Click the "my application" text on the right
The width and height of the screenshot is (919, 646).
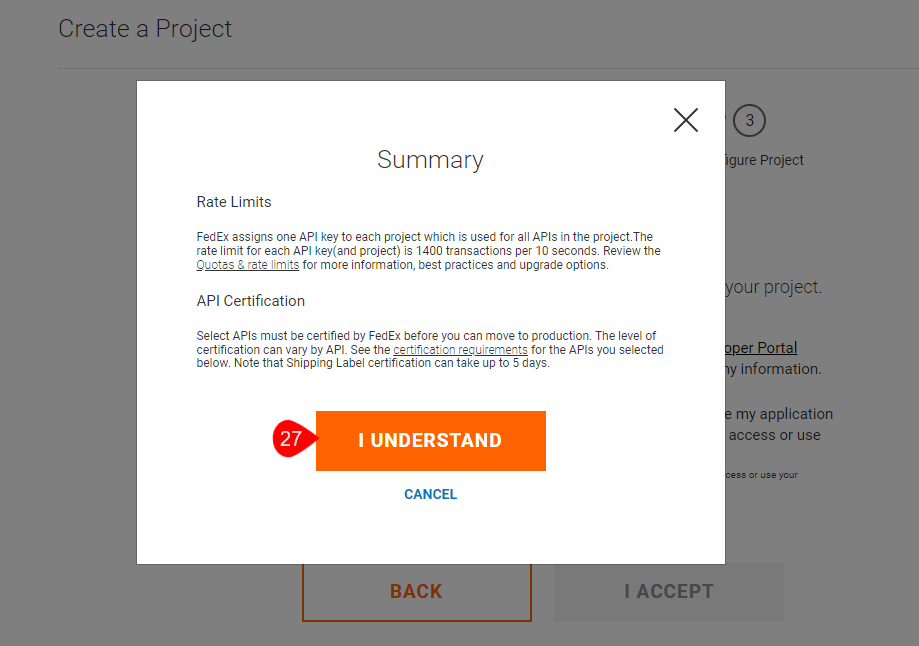click(x=780, y=414)
